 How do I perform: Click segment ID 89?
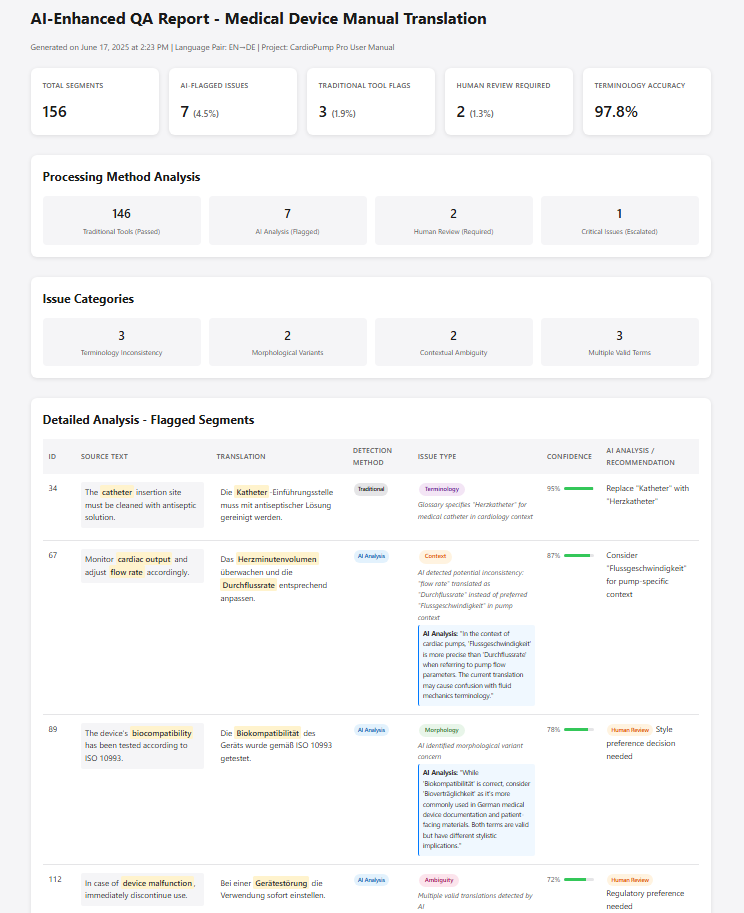point(53,730)
